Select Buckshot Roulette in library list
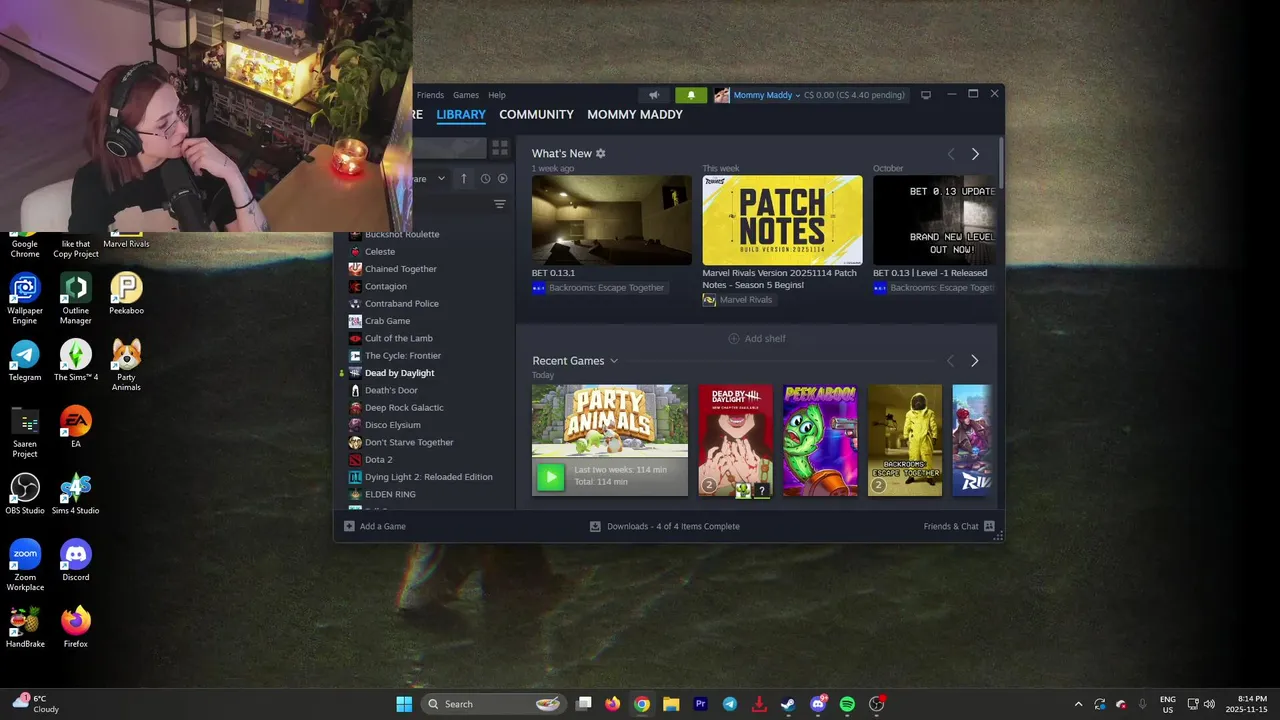The width and height of the screenshot is (1280, 720). click(402, 234)
